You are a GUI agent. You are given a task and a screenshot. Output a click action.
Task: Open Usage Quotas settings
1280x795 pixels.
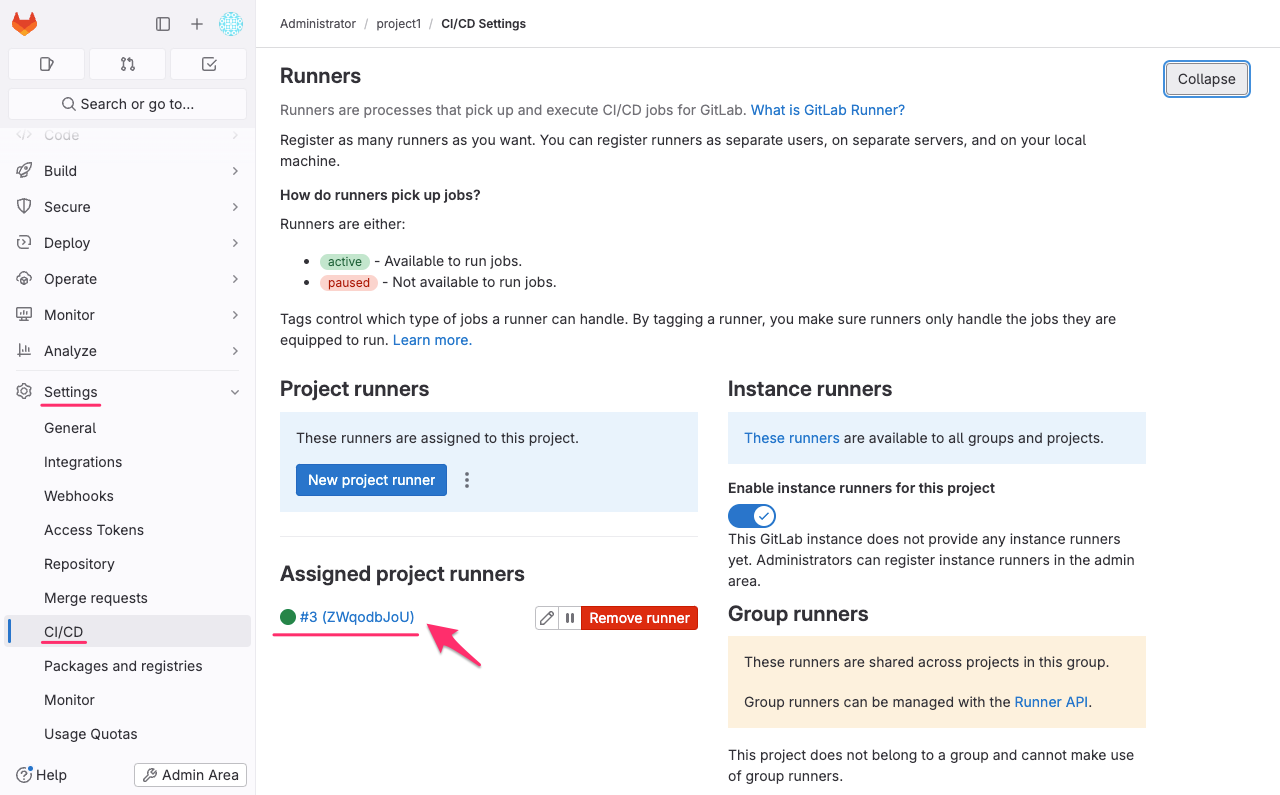pyautogui.click(x=127, y=734)
